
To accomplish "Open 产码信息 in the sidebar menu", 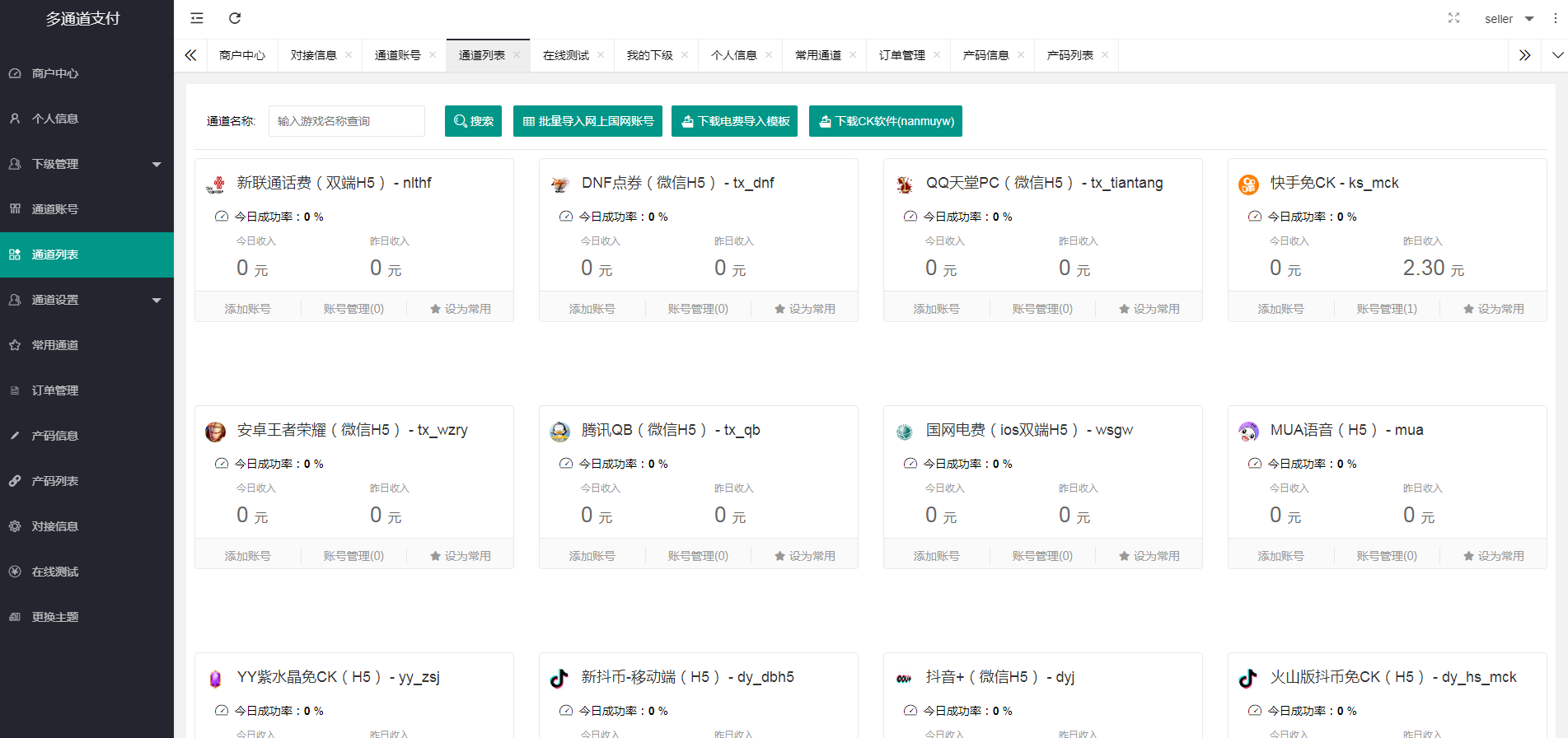I will point(54,436).
